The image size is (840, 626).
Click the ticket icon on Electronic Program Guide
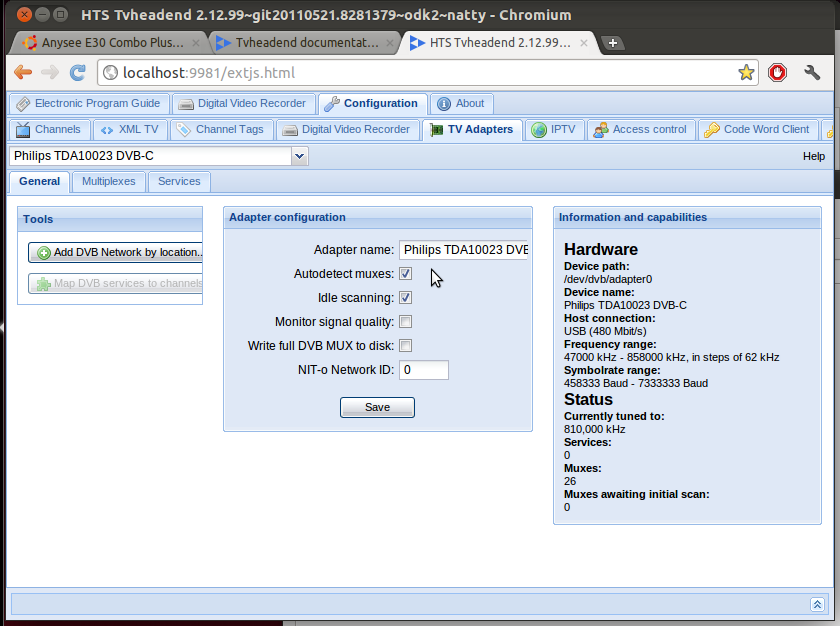click(x=23, y=104)
